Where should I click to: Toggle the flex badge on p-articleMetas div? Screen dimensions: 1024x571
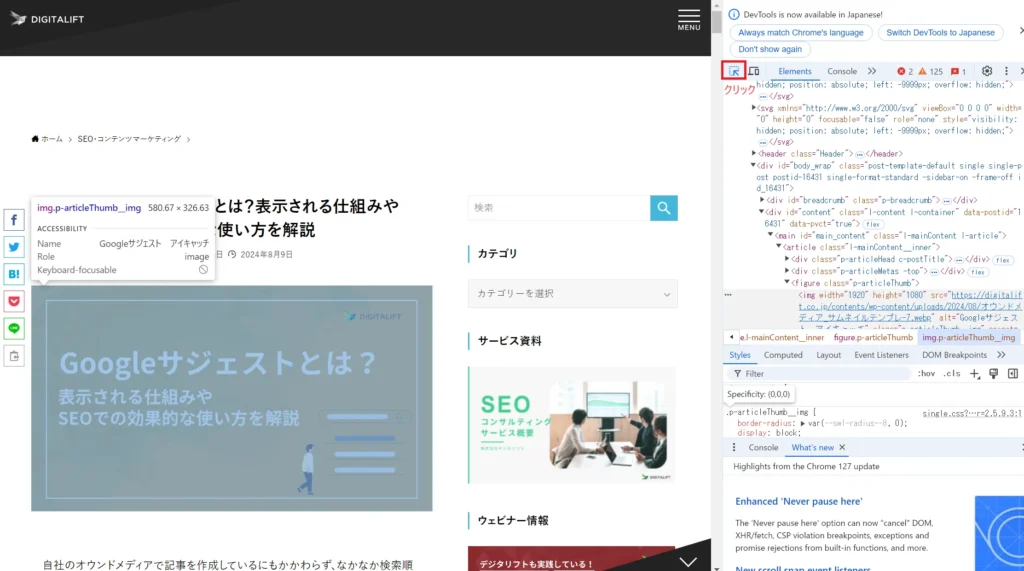(x=978, y=272)
